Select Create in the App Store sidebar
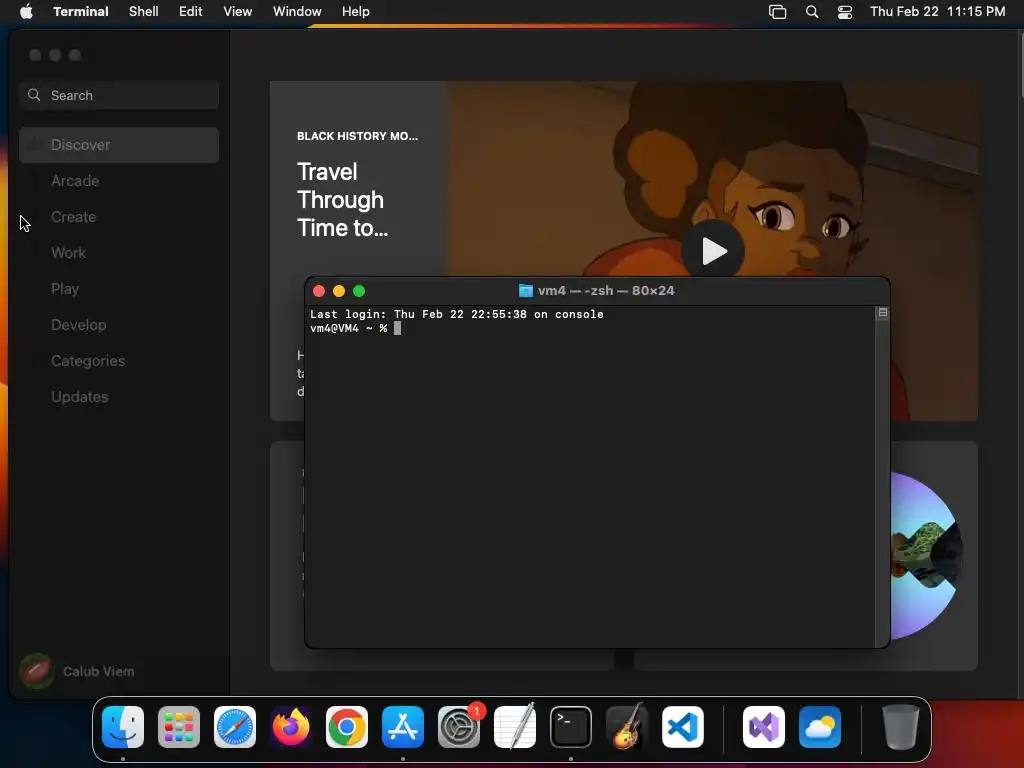Viewport: 1024px width, 768px height. [119, 217]
